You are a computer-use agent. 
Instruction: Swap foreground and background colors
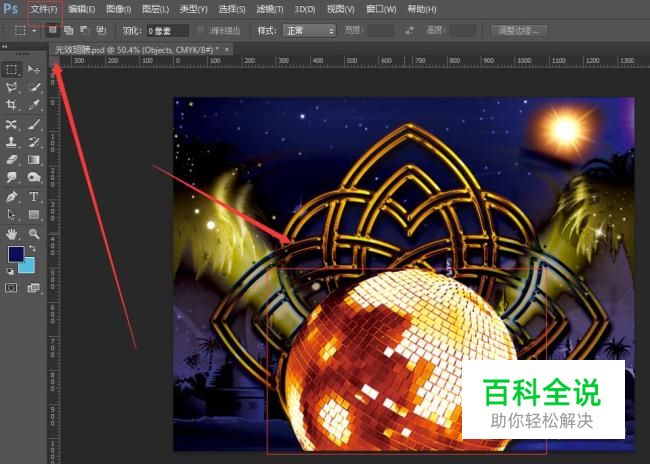[32, 249]
